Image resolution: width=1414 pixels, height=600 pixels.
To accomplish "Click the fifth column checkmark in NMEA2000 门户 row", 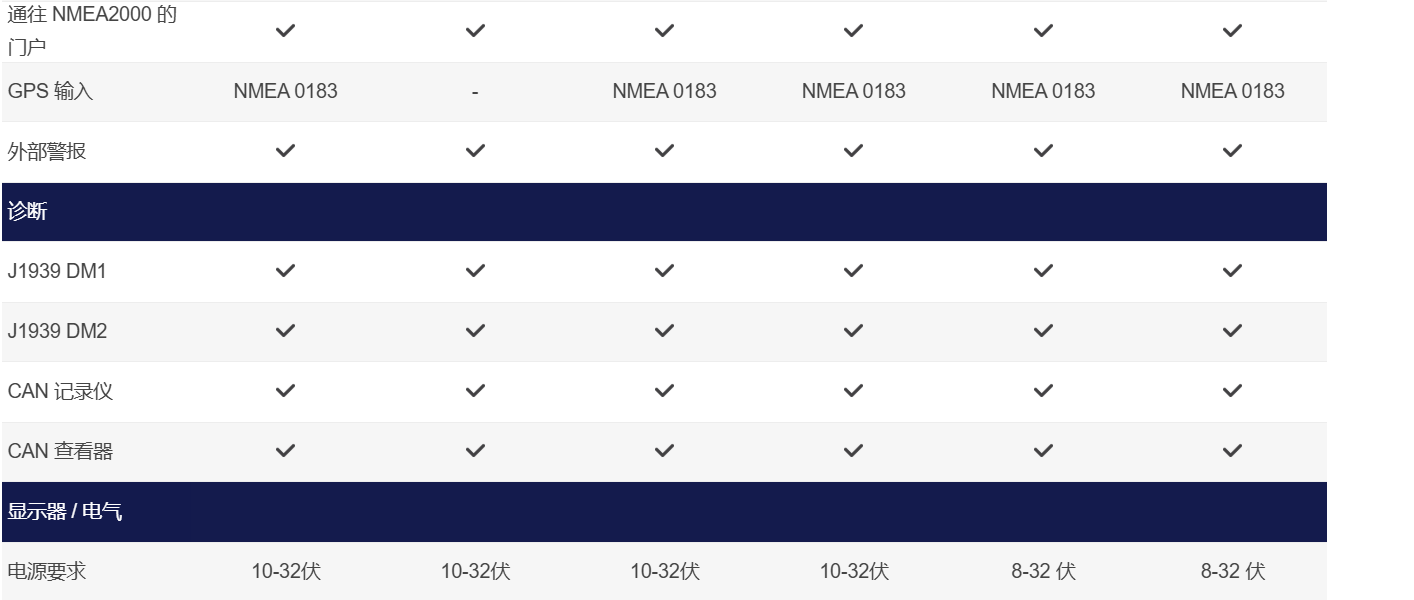I will 1043,31.
